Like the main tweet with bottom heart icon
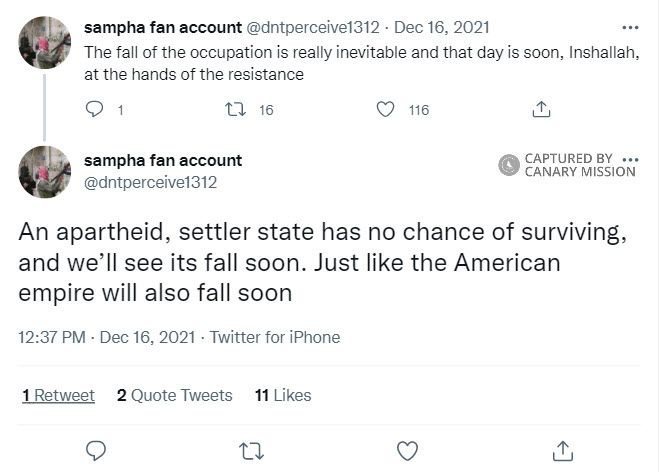 coord(406,450)
